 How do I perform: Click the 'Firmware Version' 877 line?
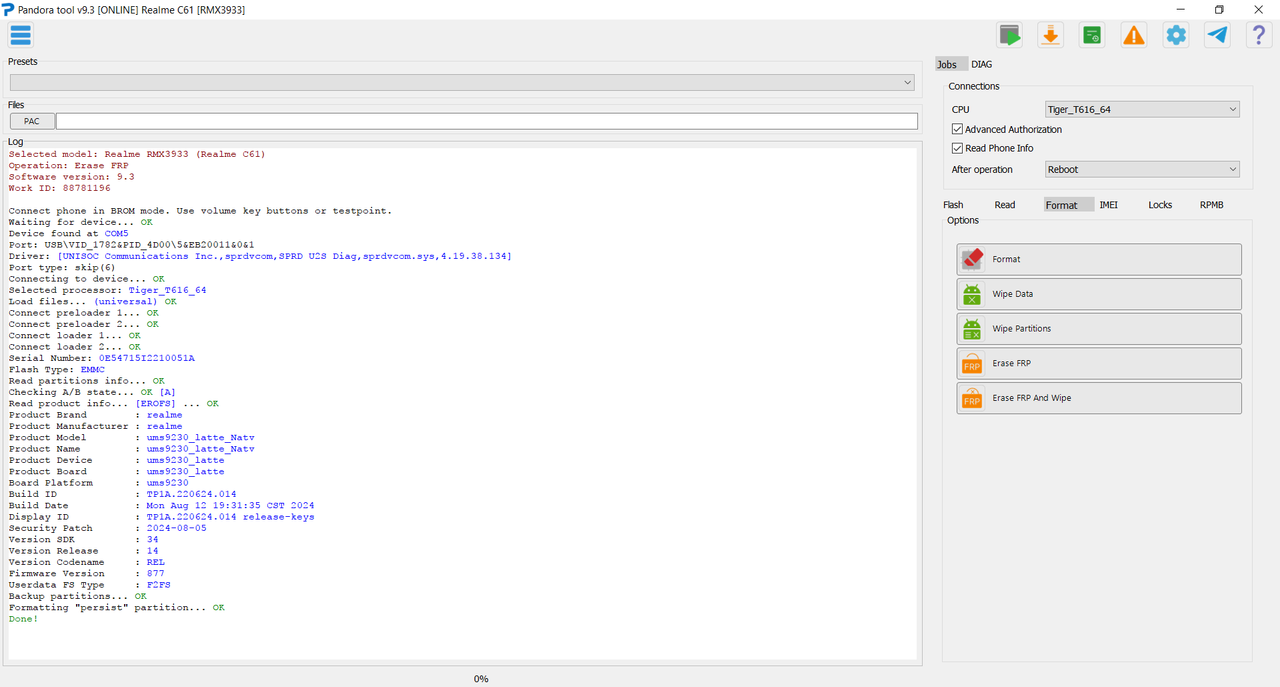click(86, 573)
